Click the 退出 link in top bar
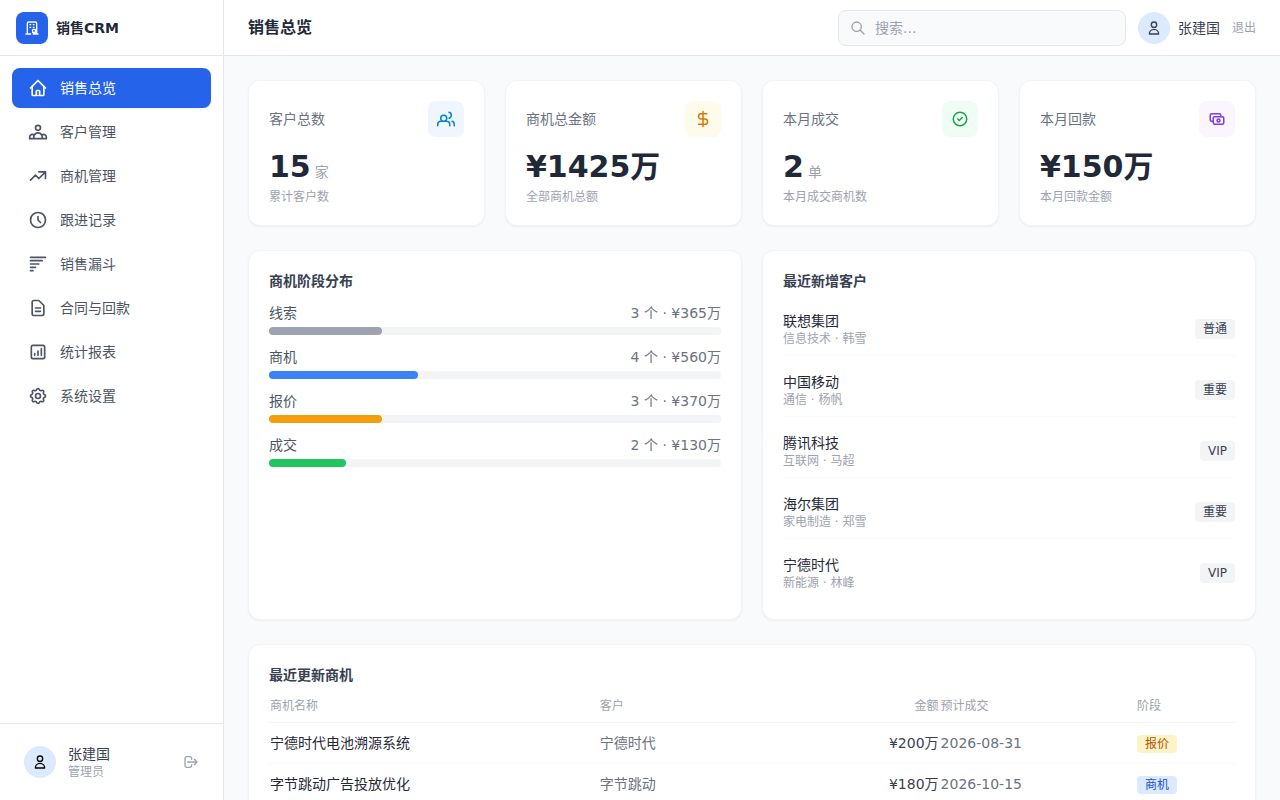Screen dimensions: 1280x800 [1244, 28]
